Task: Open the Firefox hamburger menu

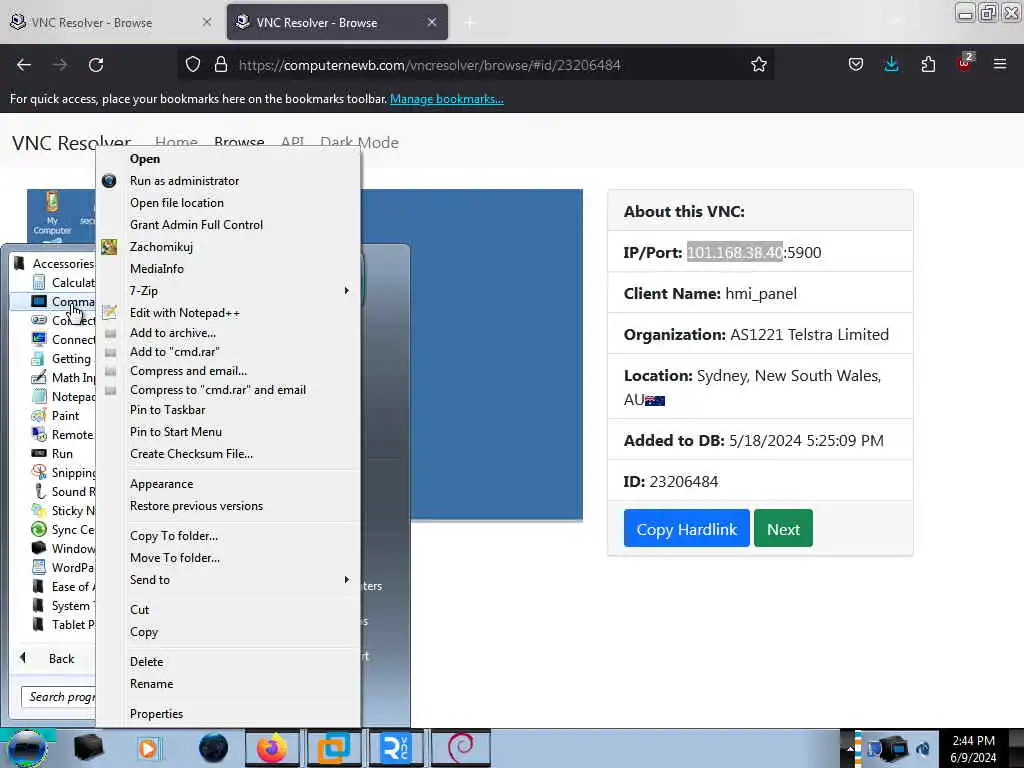Action: (1000, 64)
